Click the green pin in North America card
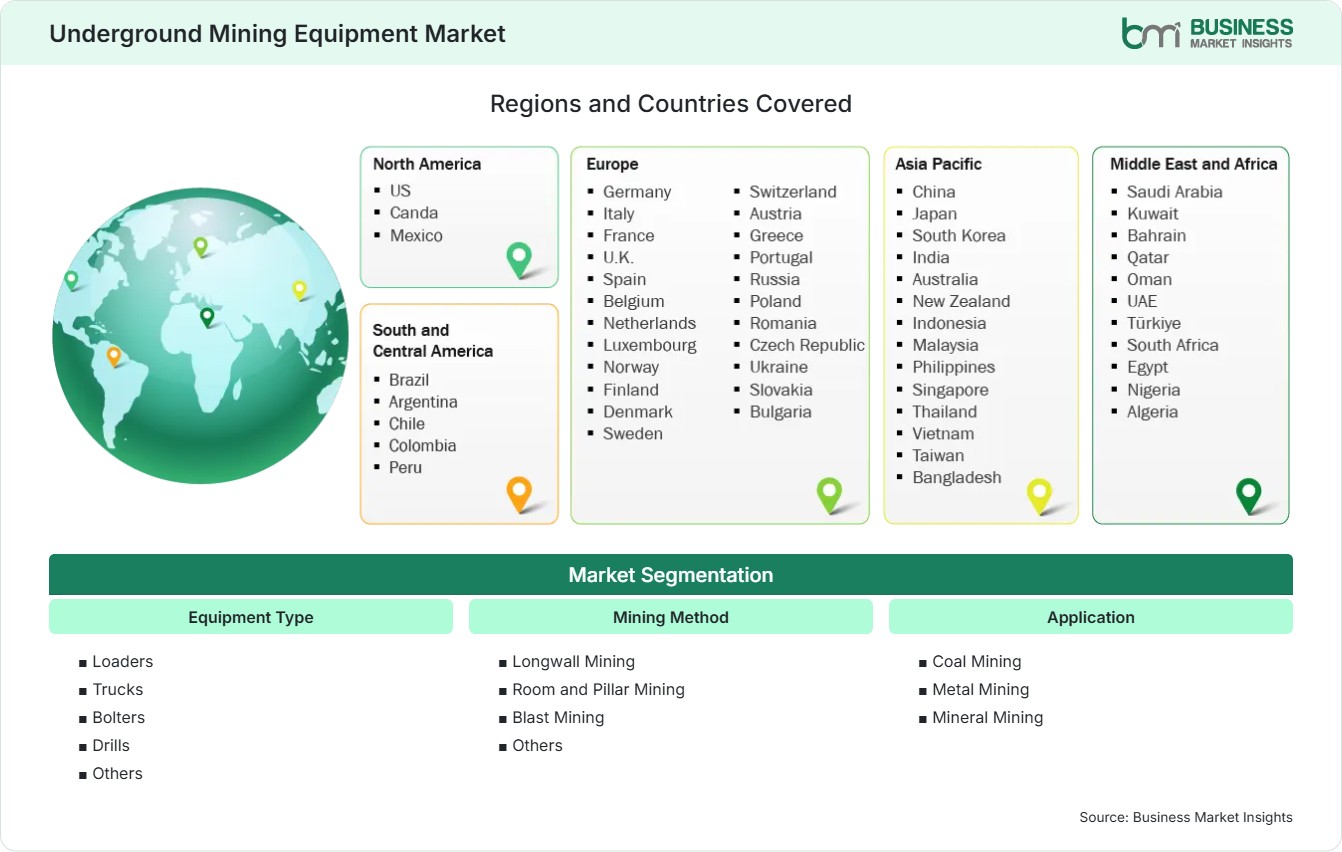Image resolution: width=1342 pixels, height=852 pixels. (519, 260)
